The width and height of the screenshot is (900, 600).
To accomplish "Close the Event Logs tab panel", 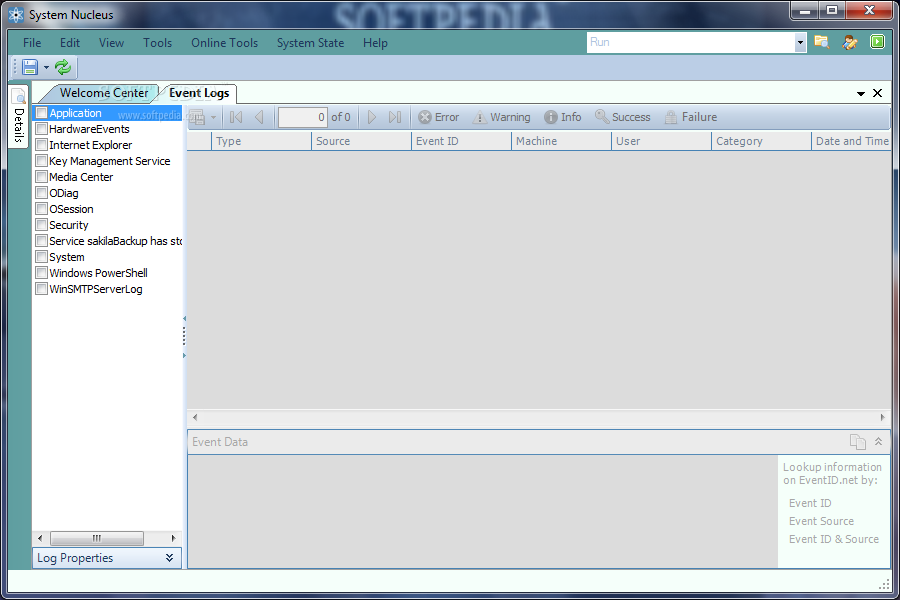I will 878,93.
